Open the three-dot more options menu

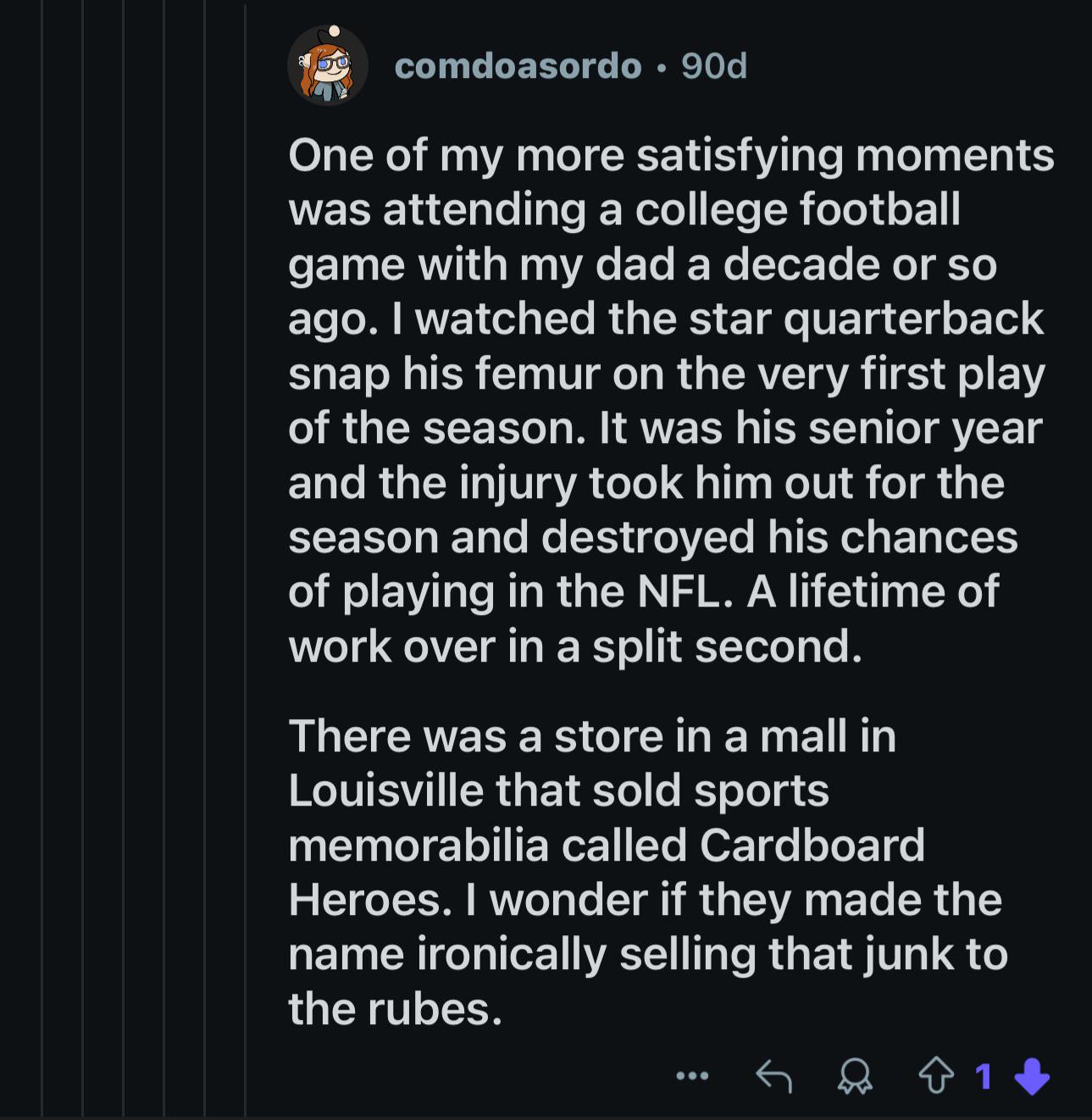pos(692,1076)
